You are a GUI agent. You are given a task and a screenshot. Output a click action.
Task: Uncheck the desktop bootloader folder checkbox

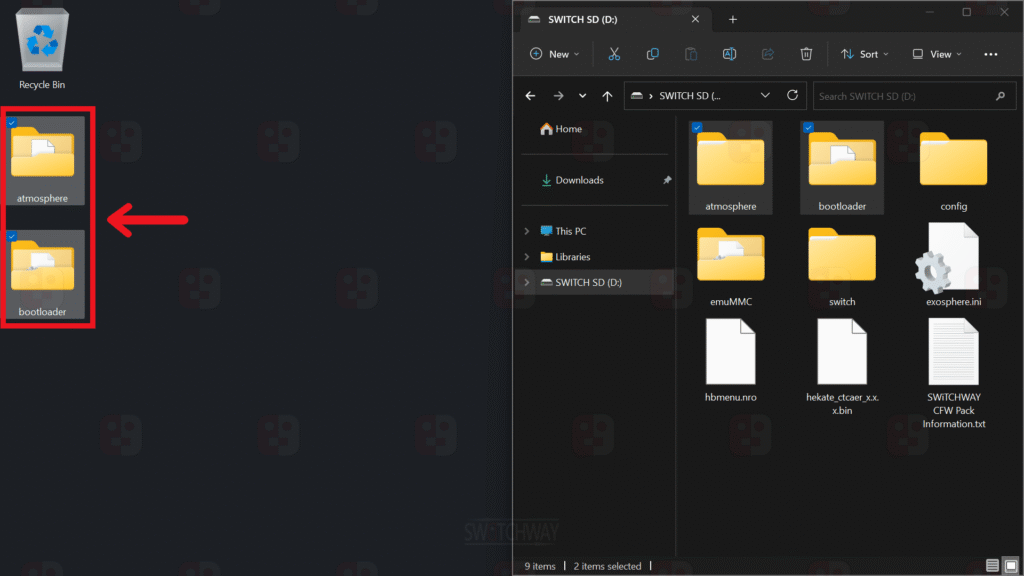12,236
